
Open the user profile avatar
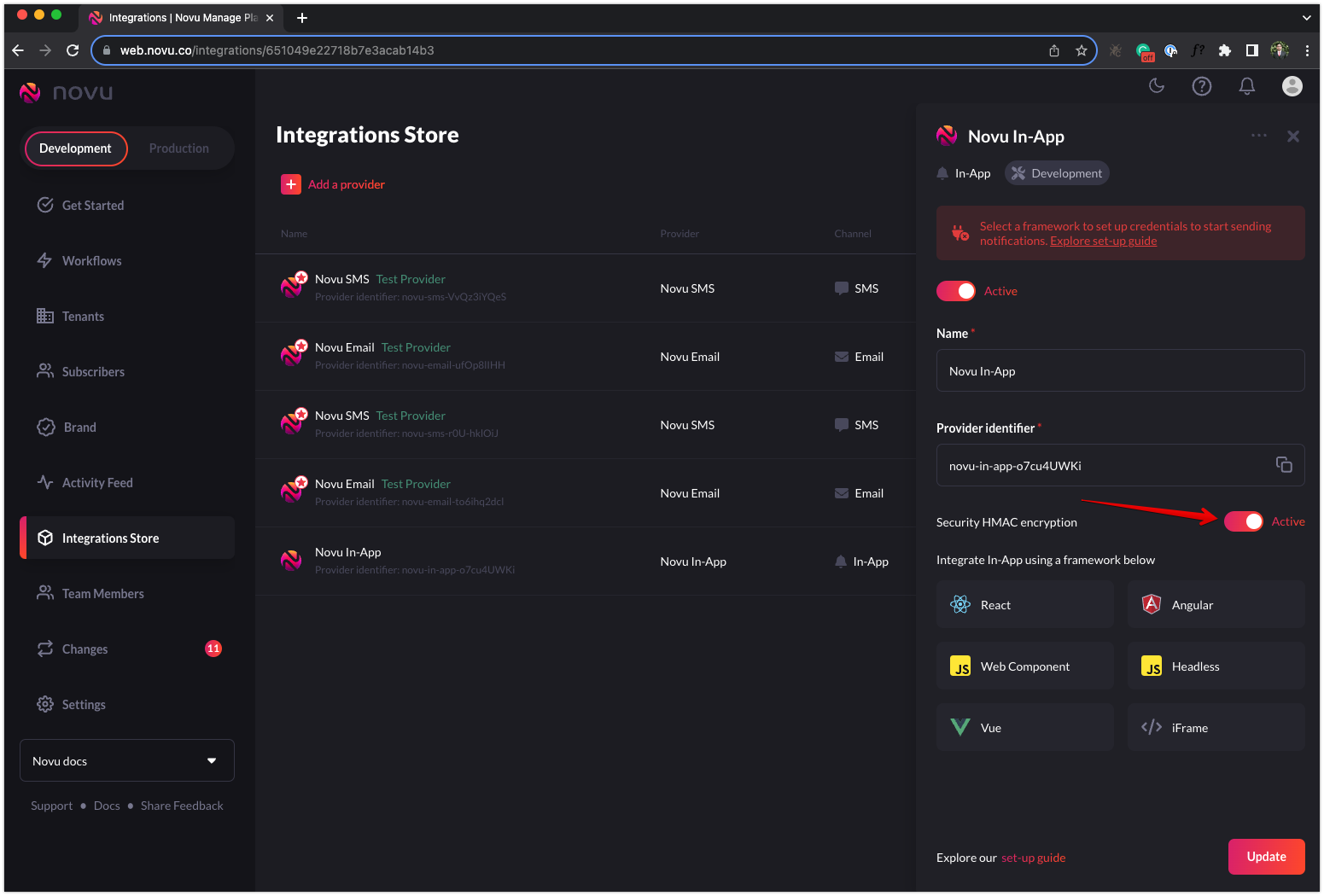pyautogui.click(x=1292, y=86)
